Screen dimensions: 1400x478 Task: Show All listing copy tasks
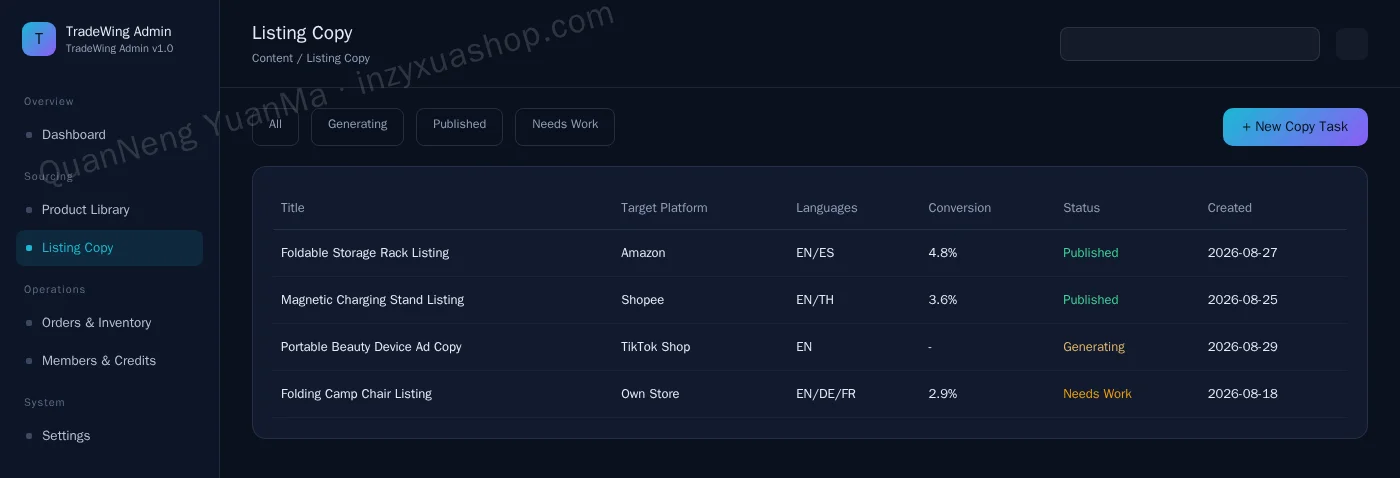pos(275,127)
